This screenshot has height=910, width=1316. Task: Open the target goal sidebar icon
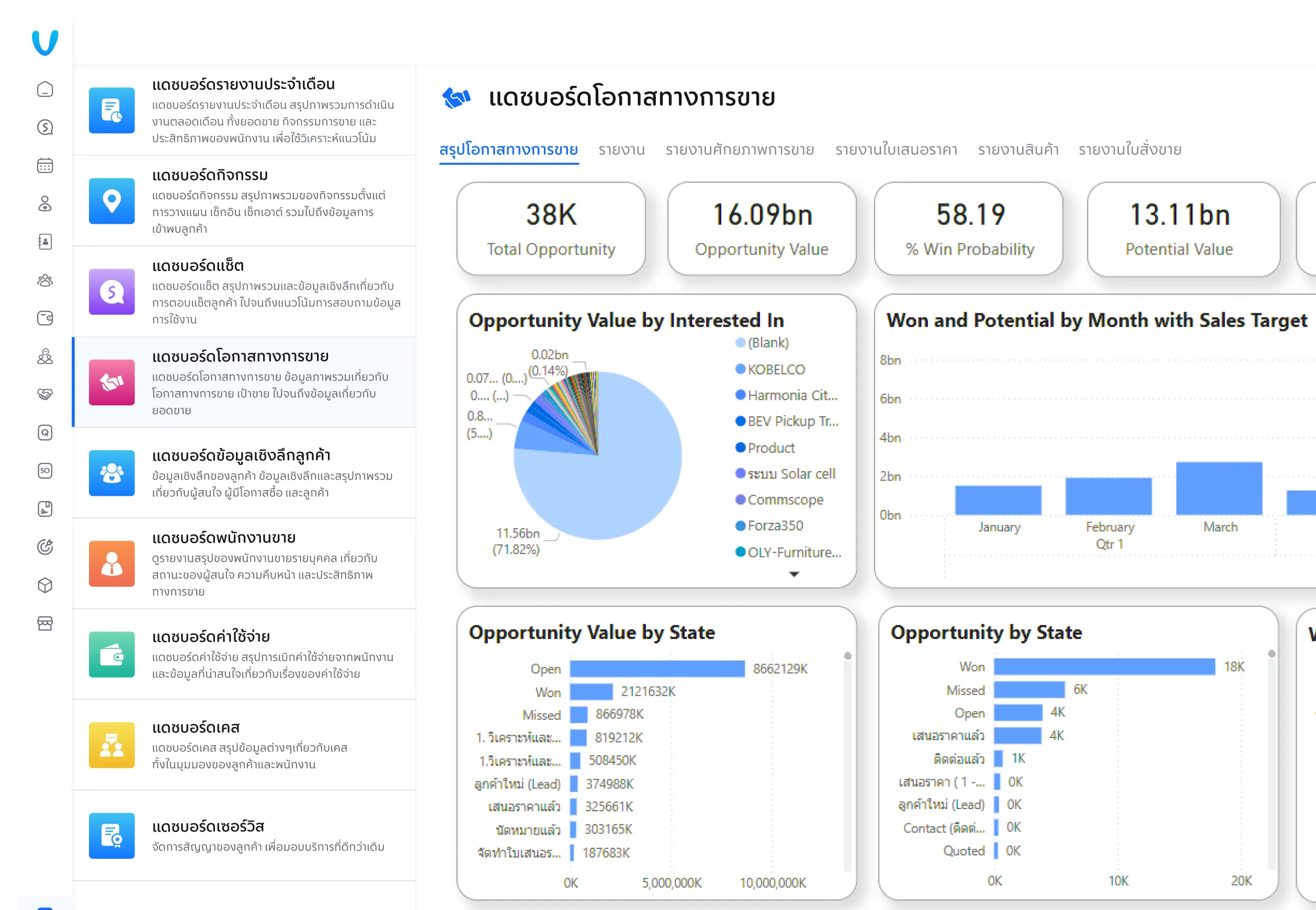45,547
